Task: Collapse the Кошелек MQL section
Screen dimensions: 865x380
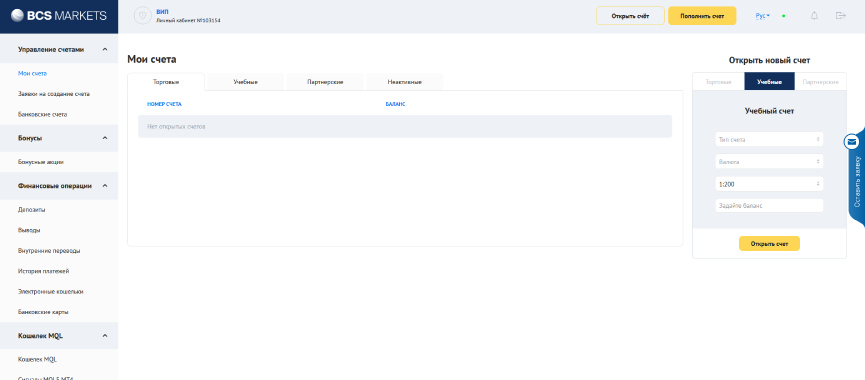Action: tap(105, 336)
